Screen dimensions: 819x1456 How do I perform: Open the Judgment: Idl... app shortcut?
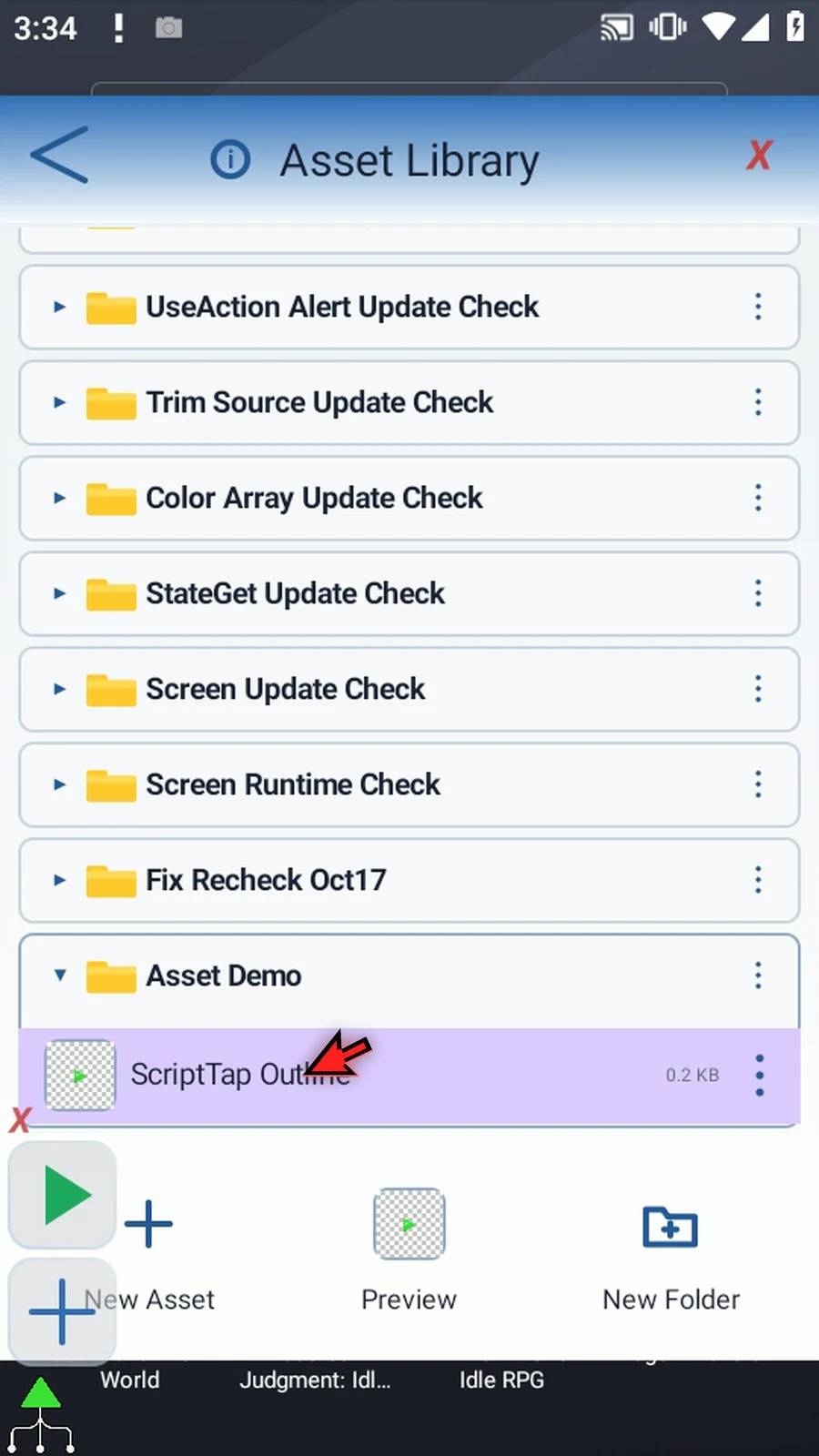(x=315, y=1380)
